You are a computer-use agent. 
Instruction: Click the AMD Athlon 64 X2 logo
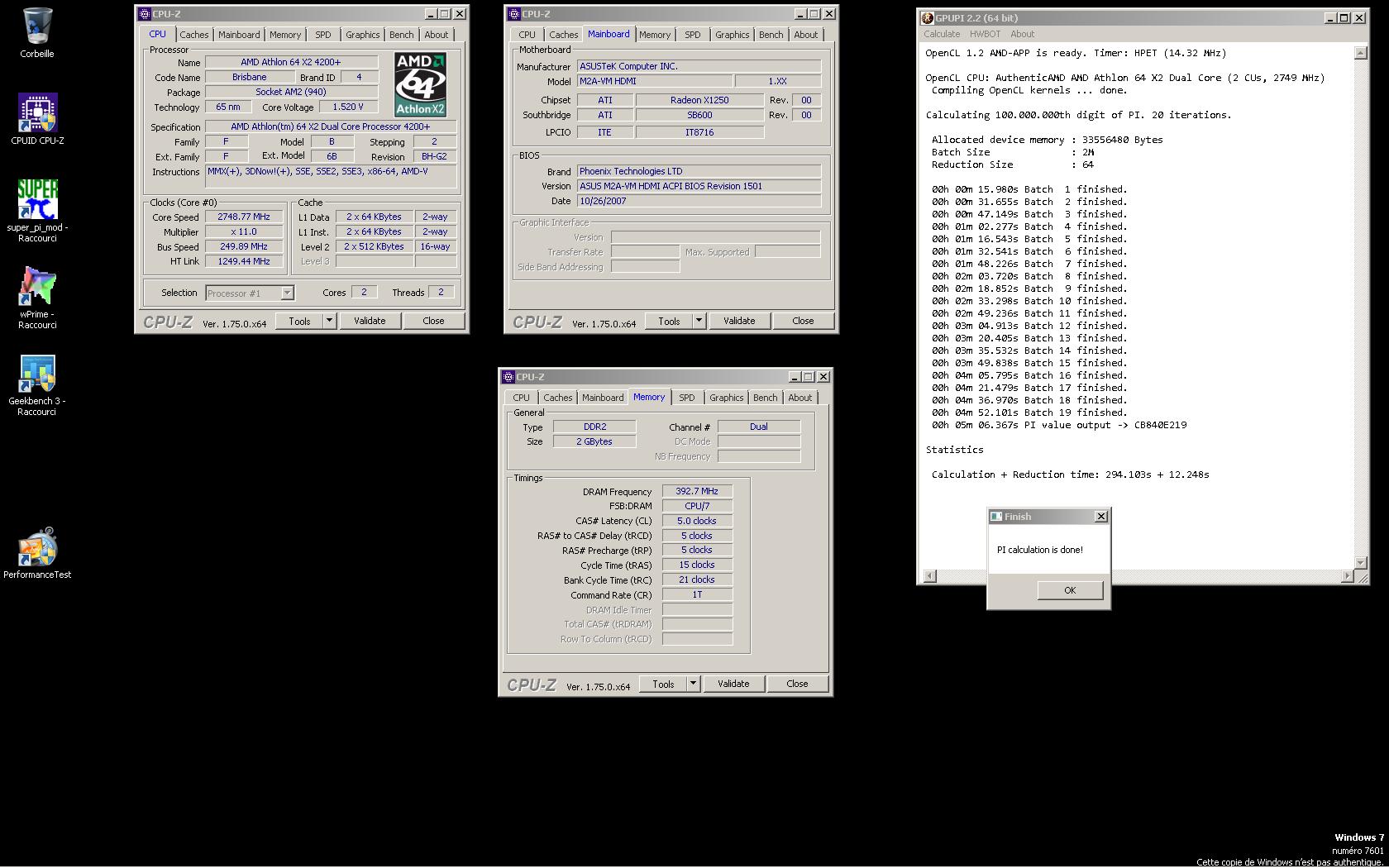(420, 84)
